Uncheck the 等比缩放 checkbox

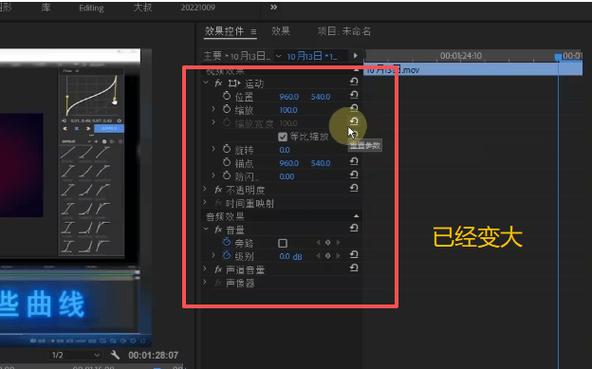pyautogui.click(x=282, y=137)
